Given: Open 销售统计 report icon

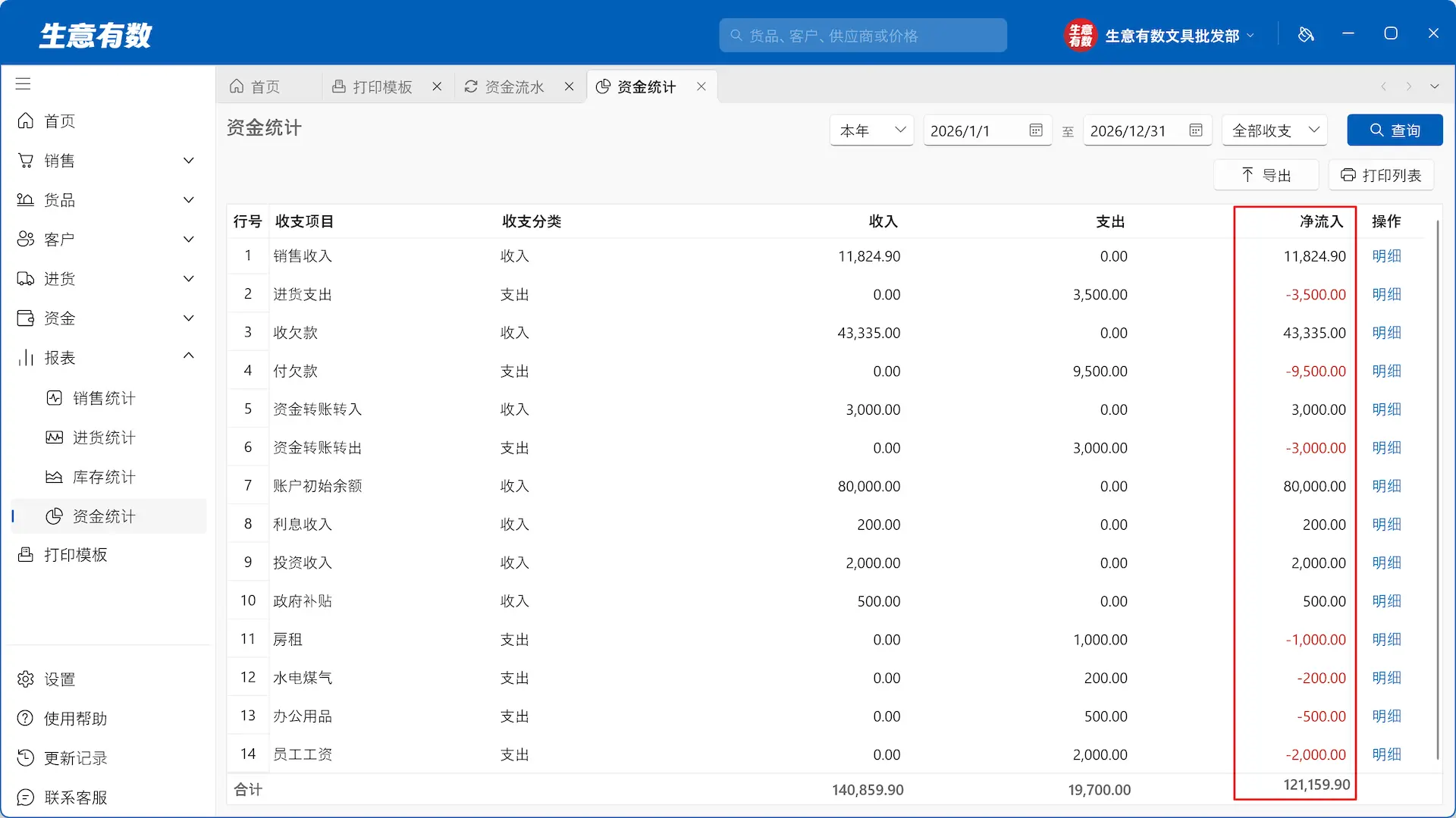Looking at the screenshot, I should (55, 398).
